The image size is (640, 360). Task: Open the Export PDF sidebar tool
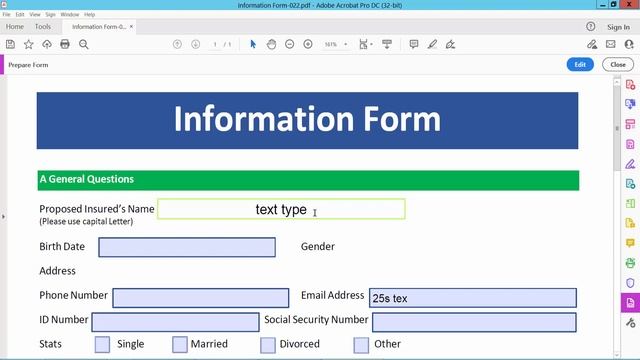click(630, 104)
